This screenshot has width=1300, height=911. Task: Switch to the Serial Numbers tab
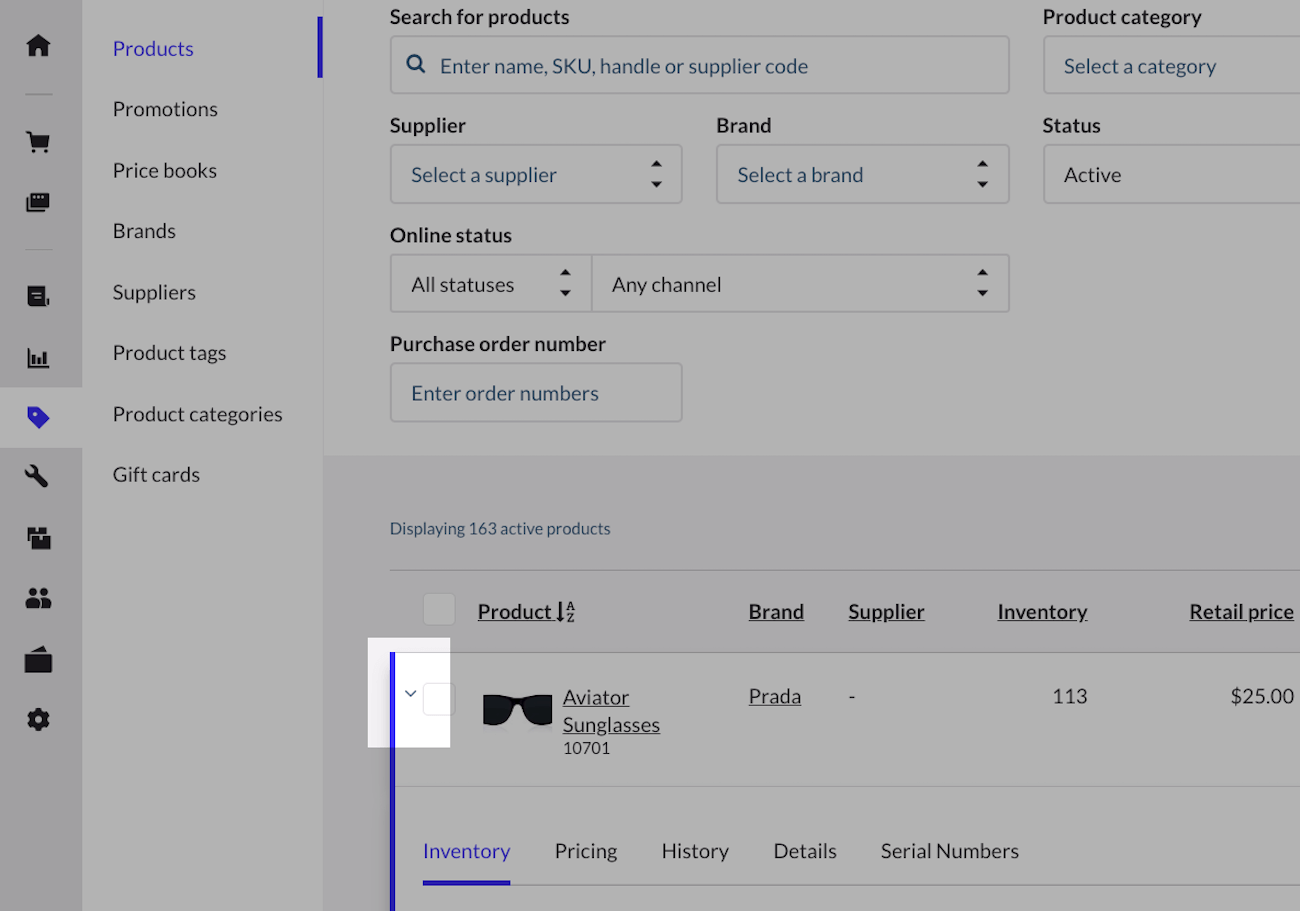tap(949, 851)
